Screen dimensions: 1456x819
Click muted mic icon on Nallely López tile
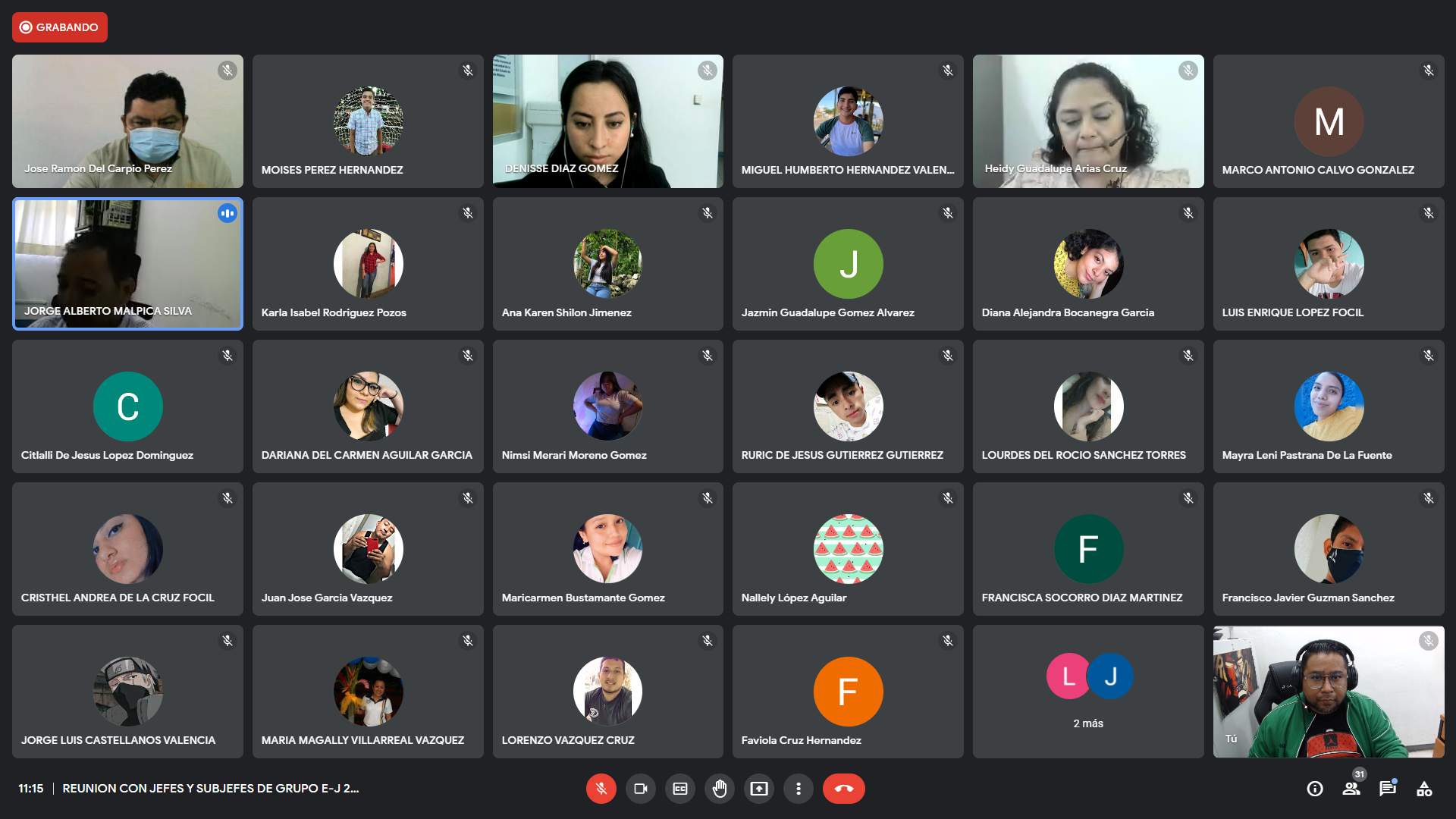coord(948,498)
